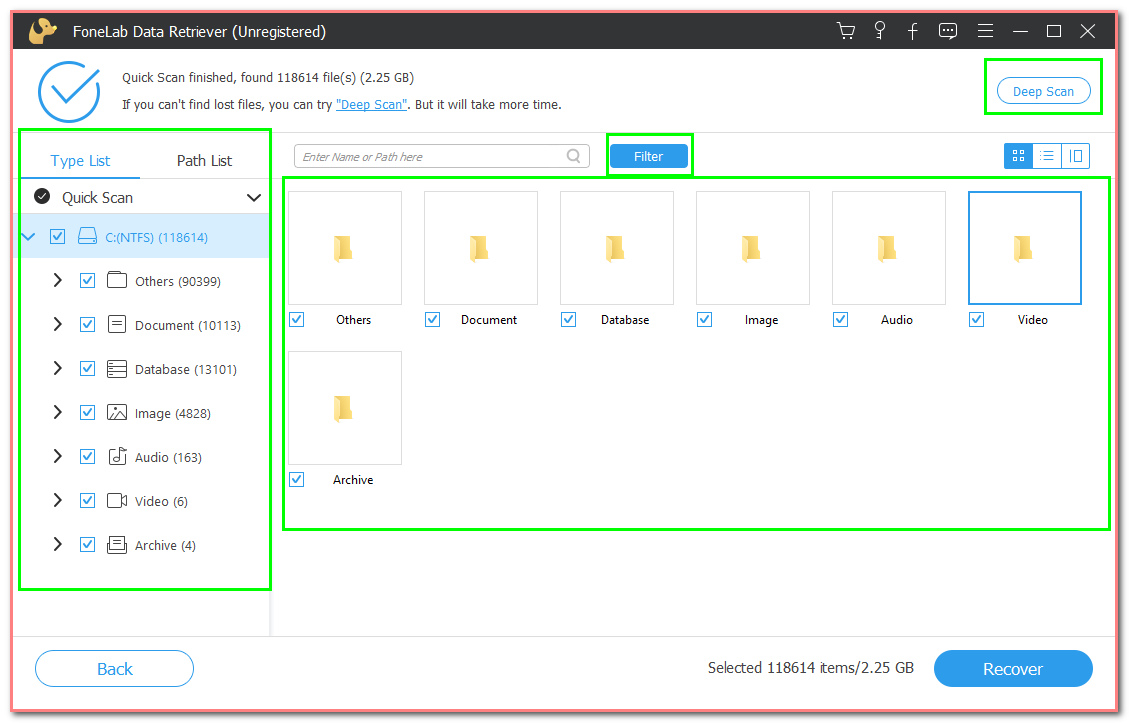Uncheck Document (10113) checkbox in tree
Image resolution: width=1129 pixels, height=723 pixels.
[87, 324]
